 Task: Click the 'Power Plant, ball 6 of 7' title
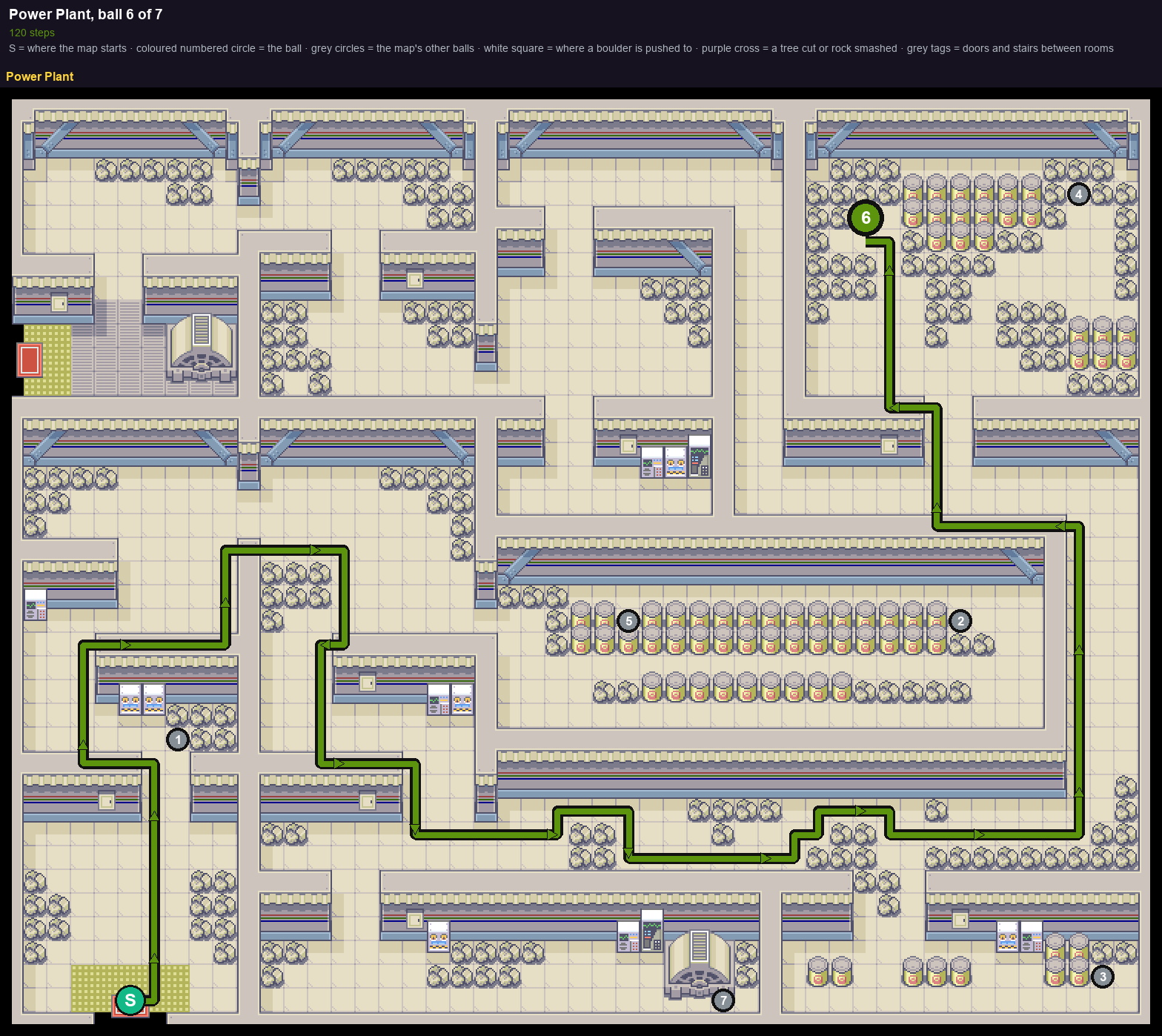tap(85, 14)
